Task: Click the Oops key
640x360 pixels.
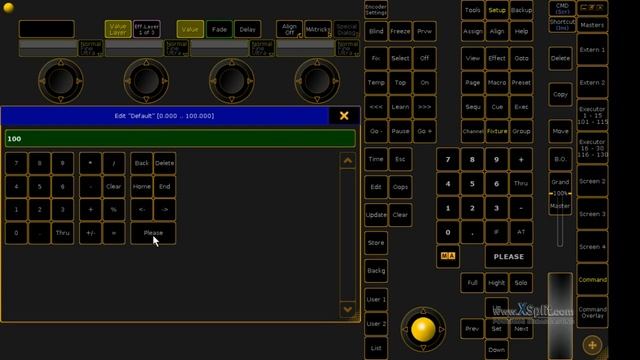Action: click(x=400, y=187)
